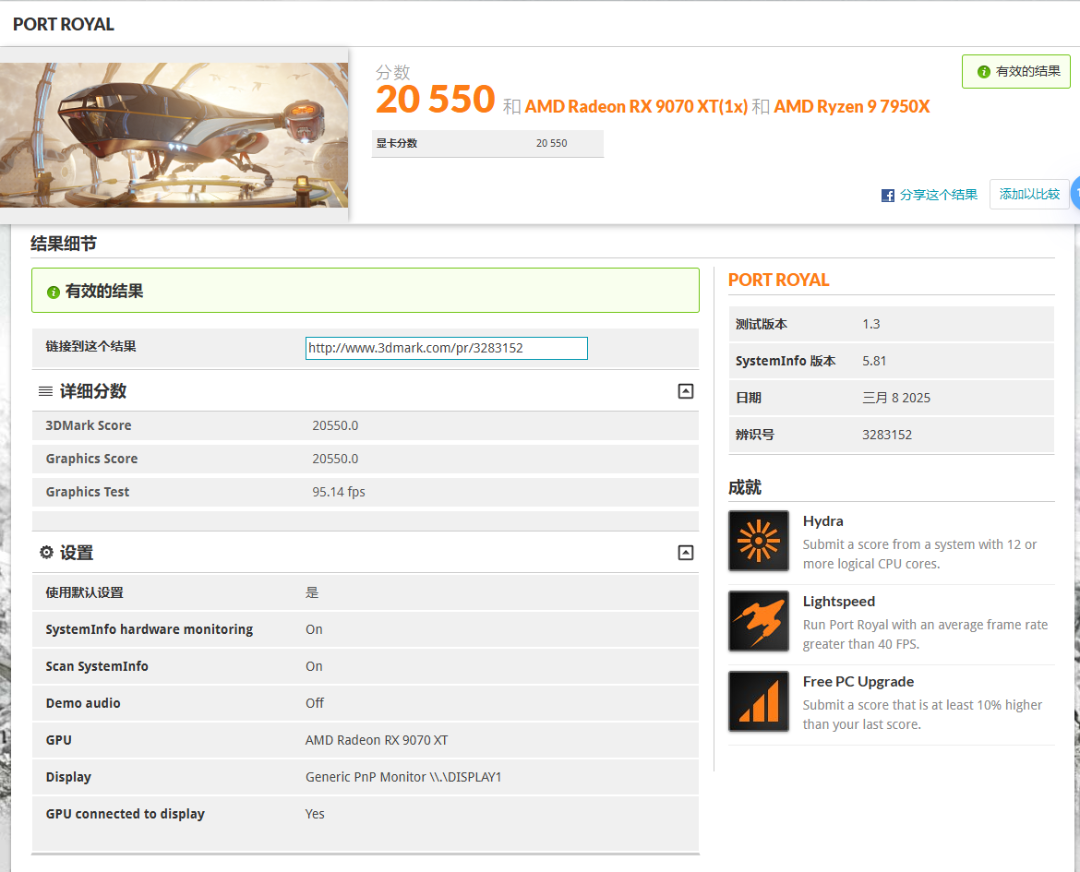Screen dimensions: 1080x872
Task: Click the settings gear icon beside 设置
Action: pyautogui.click(x=46, y=552)
